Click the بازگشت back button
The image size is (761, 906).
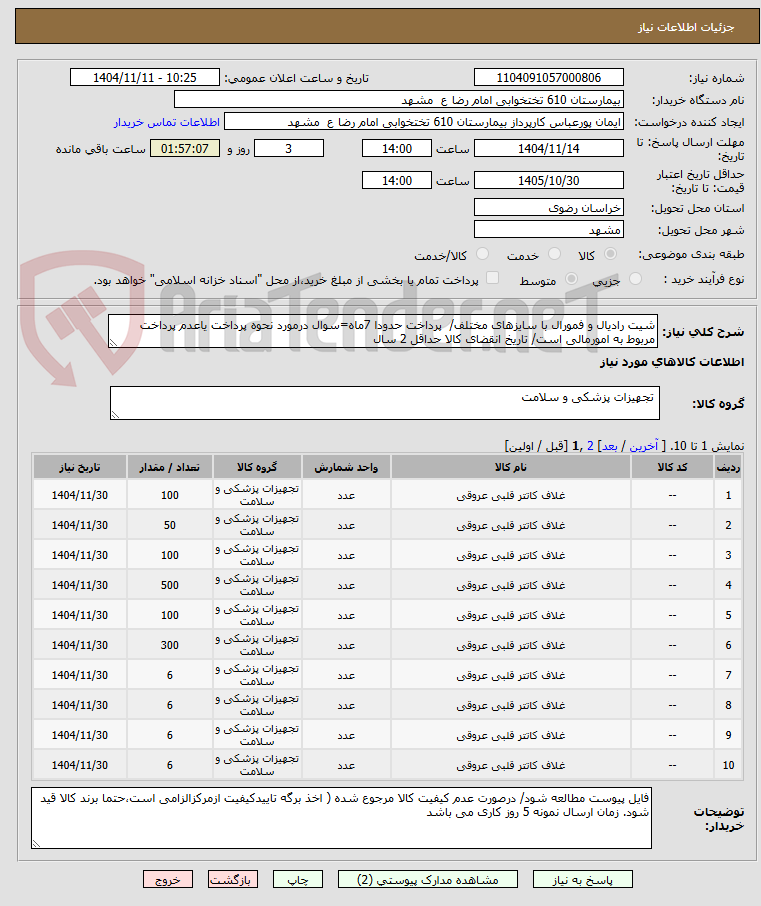233,879
